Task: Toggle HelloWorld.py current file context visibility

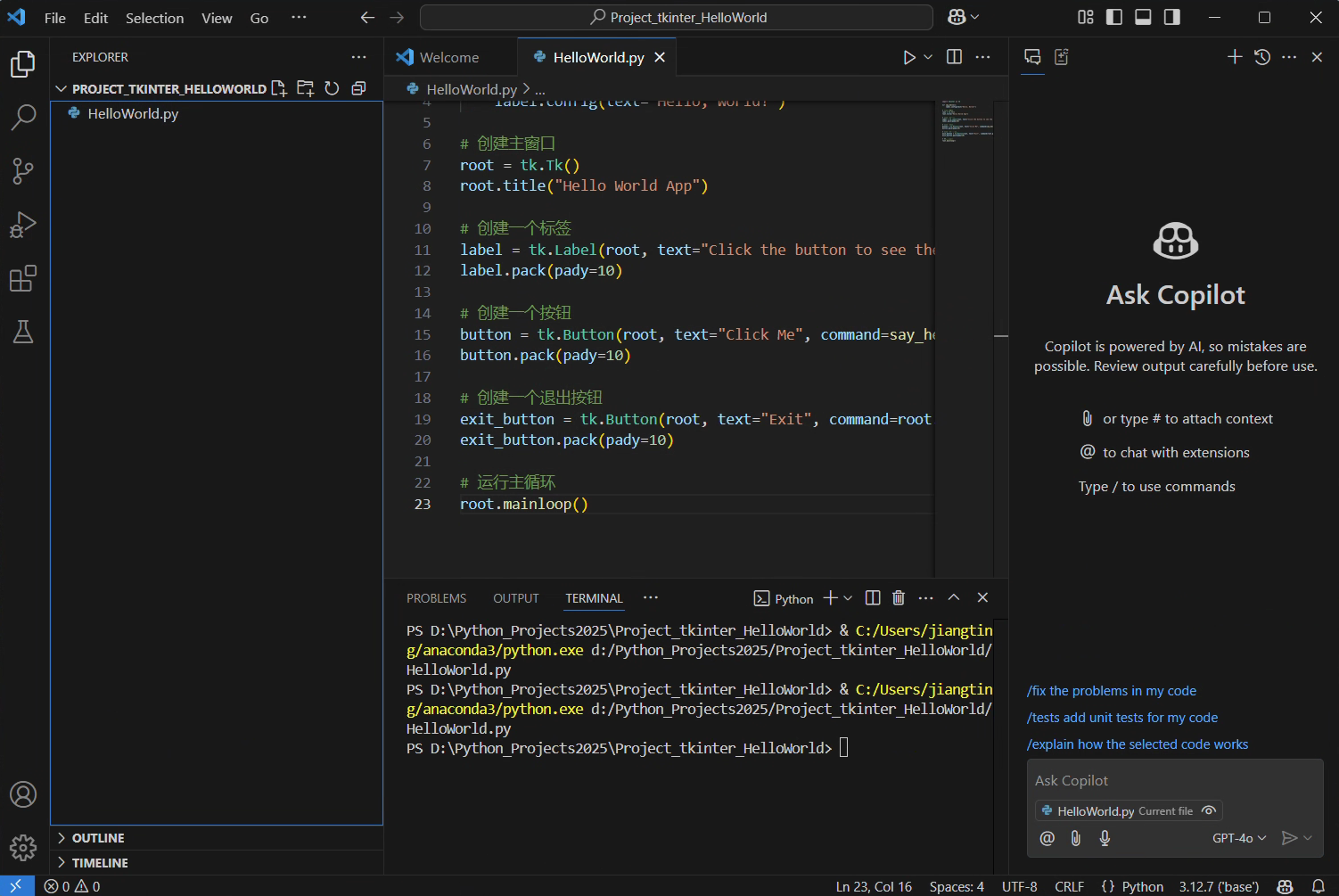Action: coord(1209,810)
